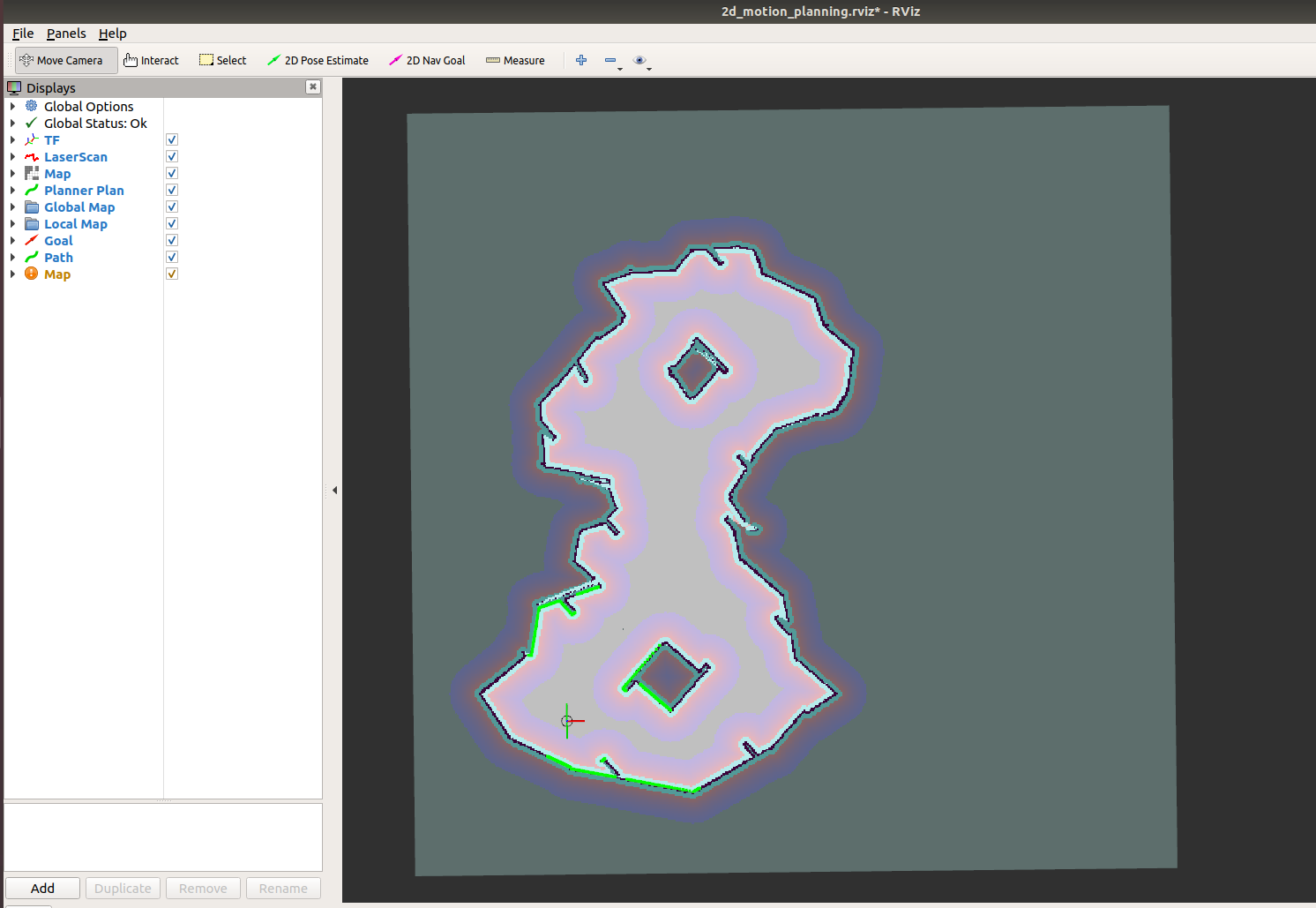Disable the Goal display checkbox

pos(172,240)
